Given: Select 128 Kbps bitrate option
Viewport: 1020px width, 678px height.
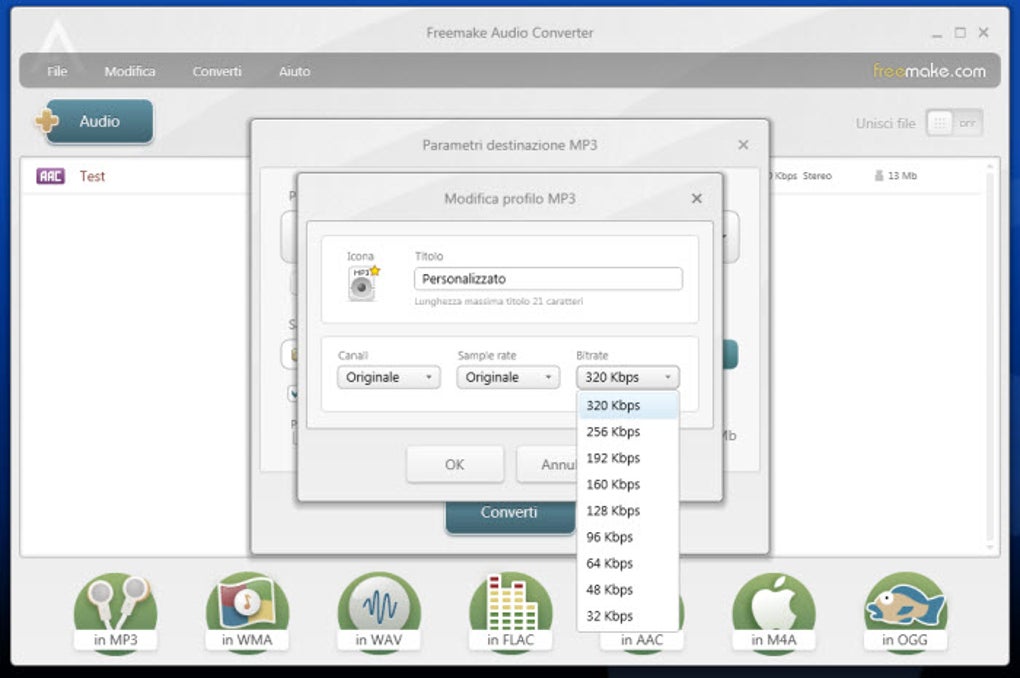Looking at the screenshot, I should [x=628, y=511].
